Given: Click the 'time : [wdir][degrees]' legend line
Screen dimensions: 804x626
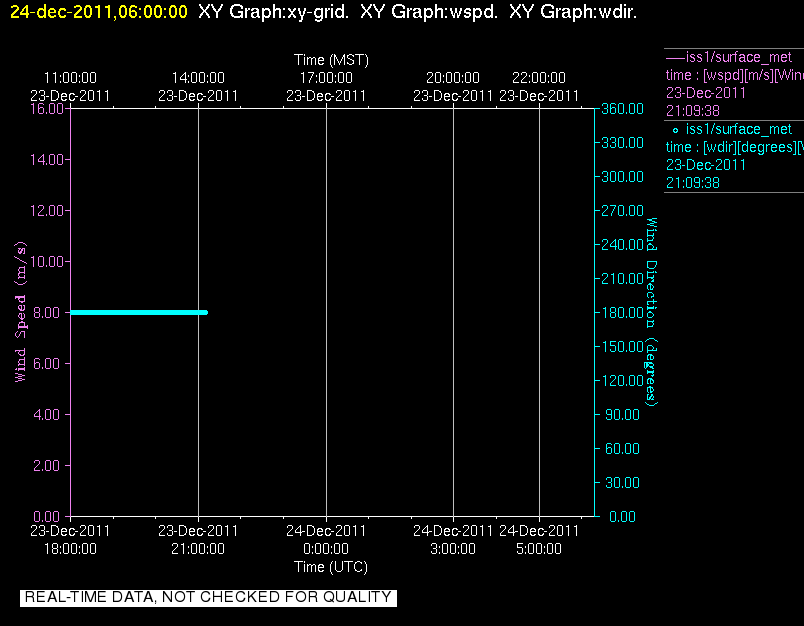Looking at the screenshot, I should pyautogui.click(x=734, y=147).
